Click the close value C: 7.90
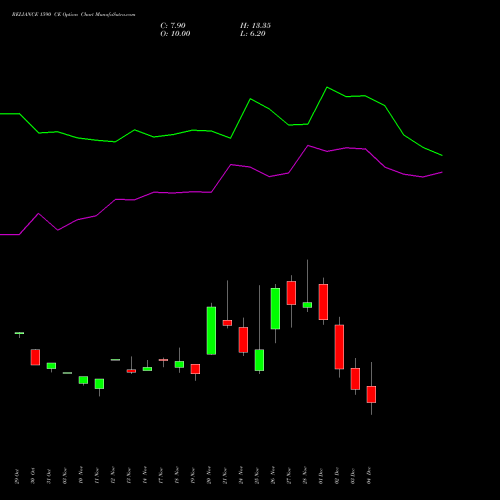The width and height of the screenshot is (500, 500). coord(173,26)
